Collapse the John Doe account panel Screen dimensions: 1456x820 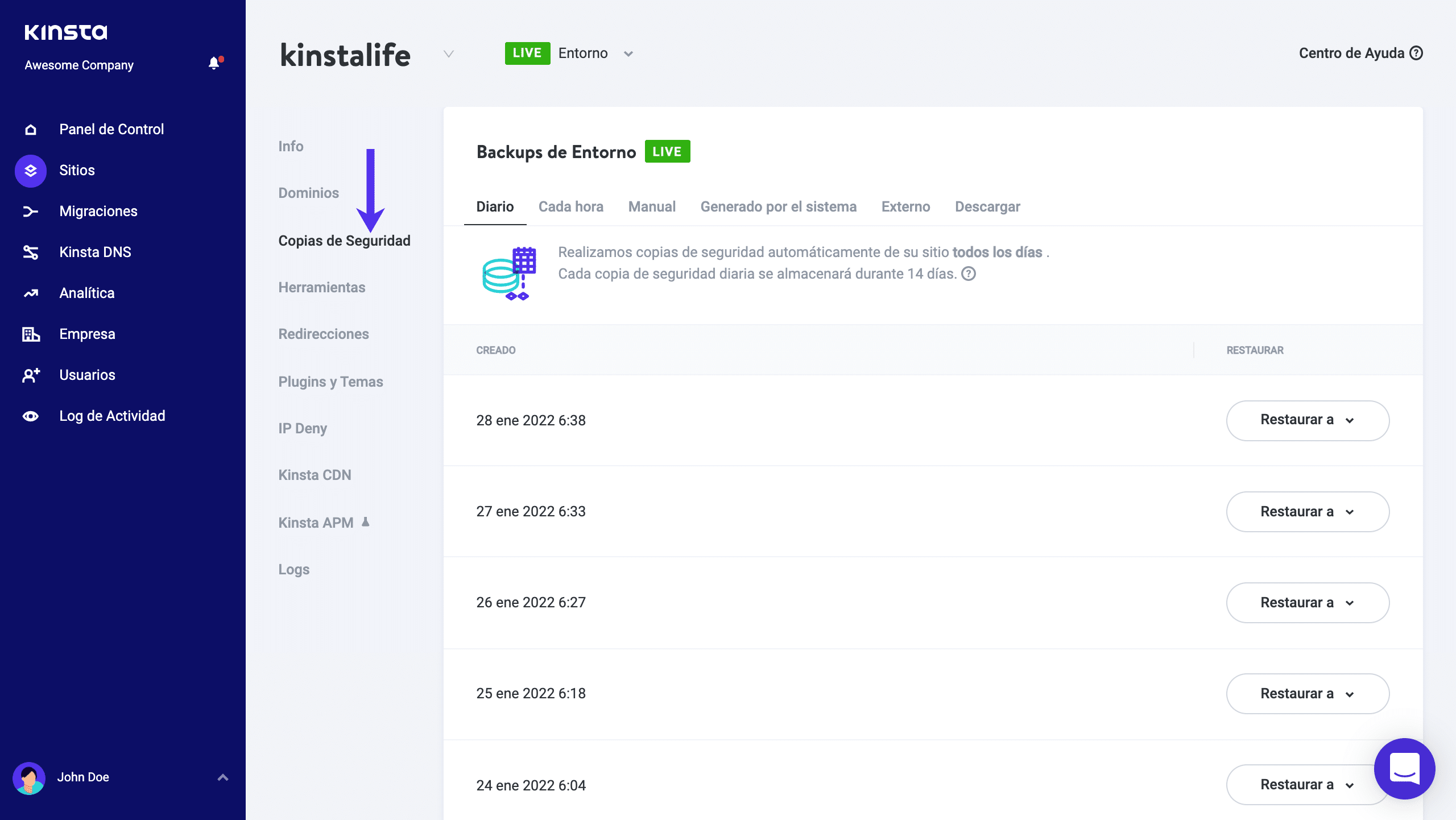click(x=222, y=777)
